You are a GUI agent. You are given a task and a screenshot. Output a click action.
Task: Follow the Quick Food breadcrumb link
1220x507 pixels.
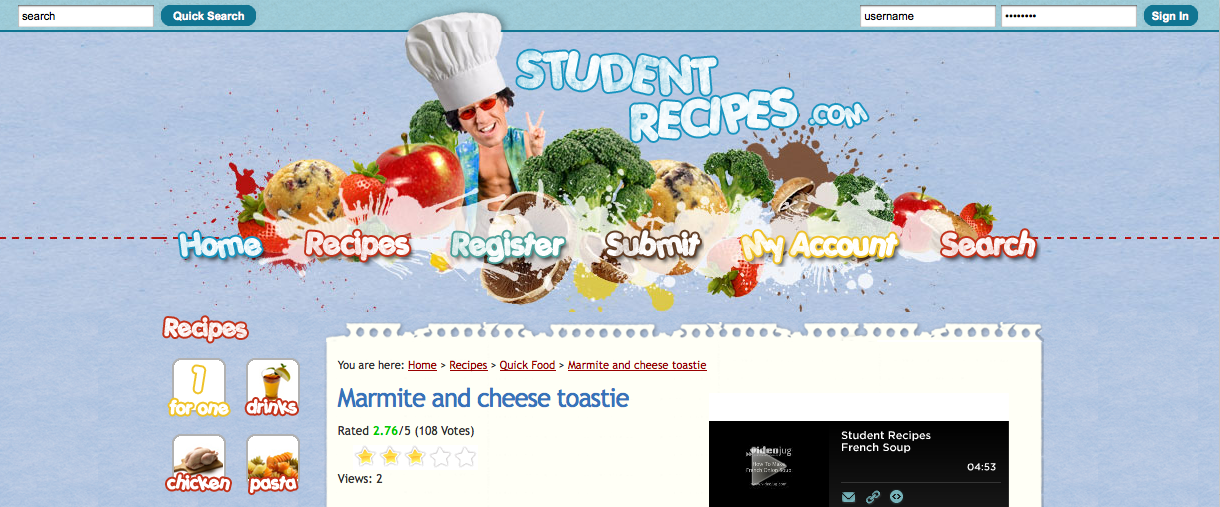click(527, 366)
